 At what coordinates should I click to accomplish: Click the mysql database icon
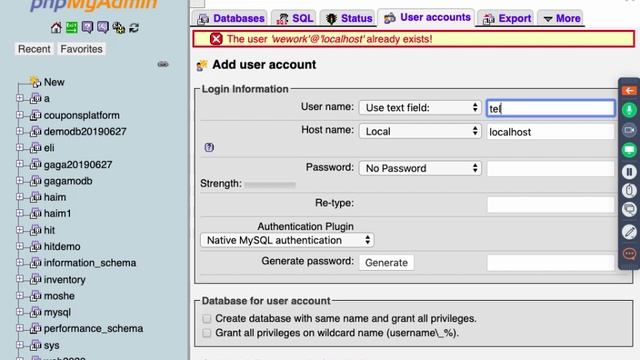pos(36,312)
